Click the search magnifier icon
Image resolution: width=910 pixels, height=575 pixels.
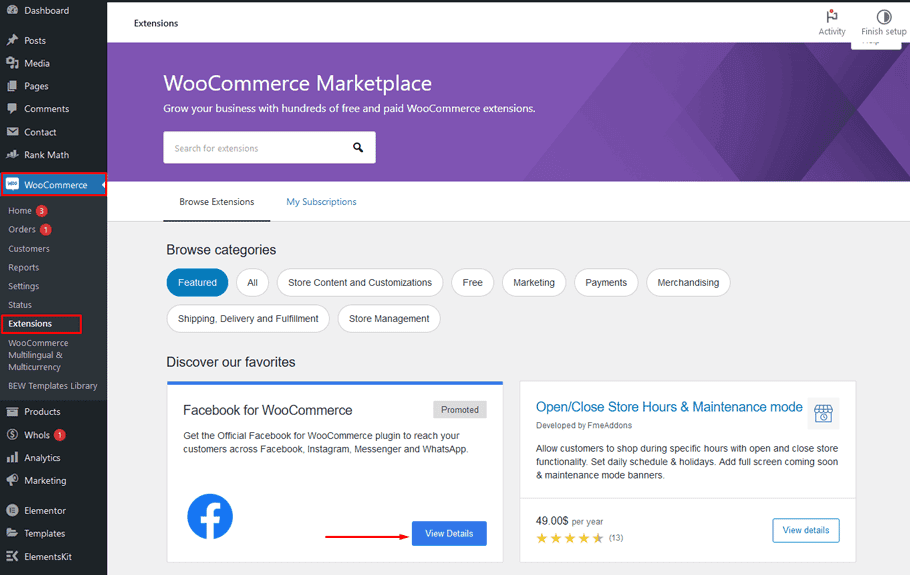pos(358,147)
